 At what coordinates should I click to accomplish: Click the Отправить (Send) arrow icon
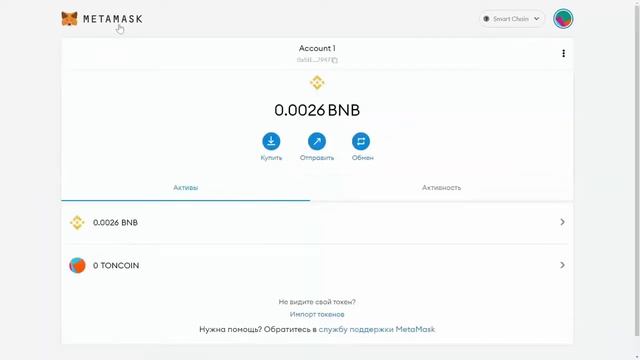coord(317,141)
